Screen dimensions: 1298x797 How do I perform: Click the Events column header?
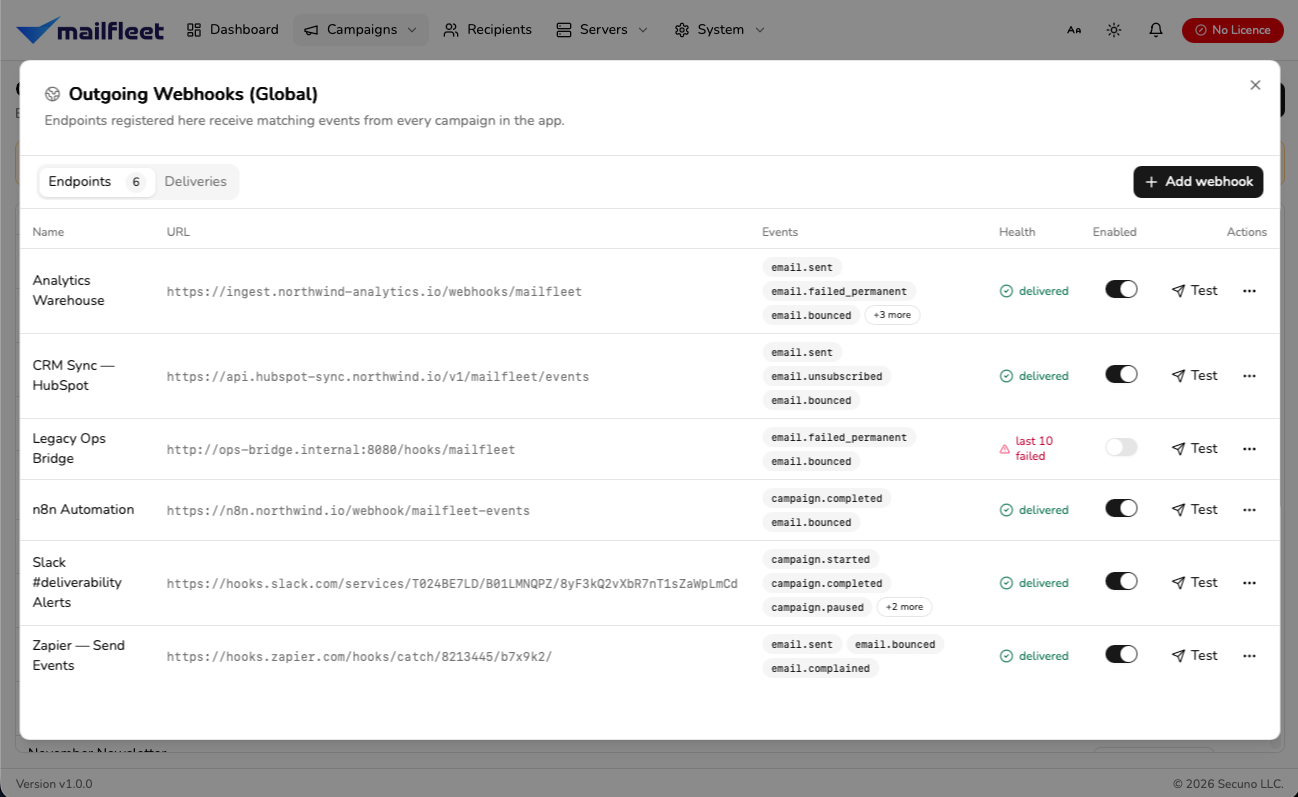pos(780,232)
